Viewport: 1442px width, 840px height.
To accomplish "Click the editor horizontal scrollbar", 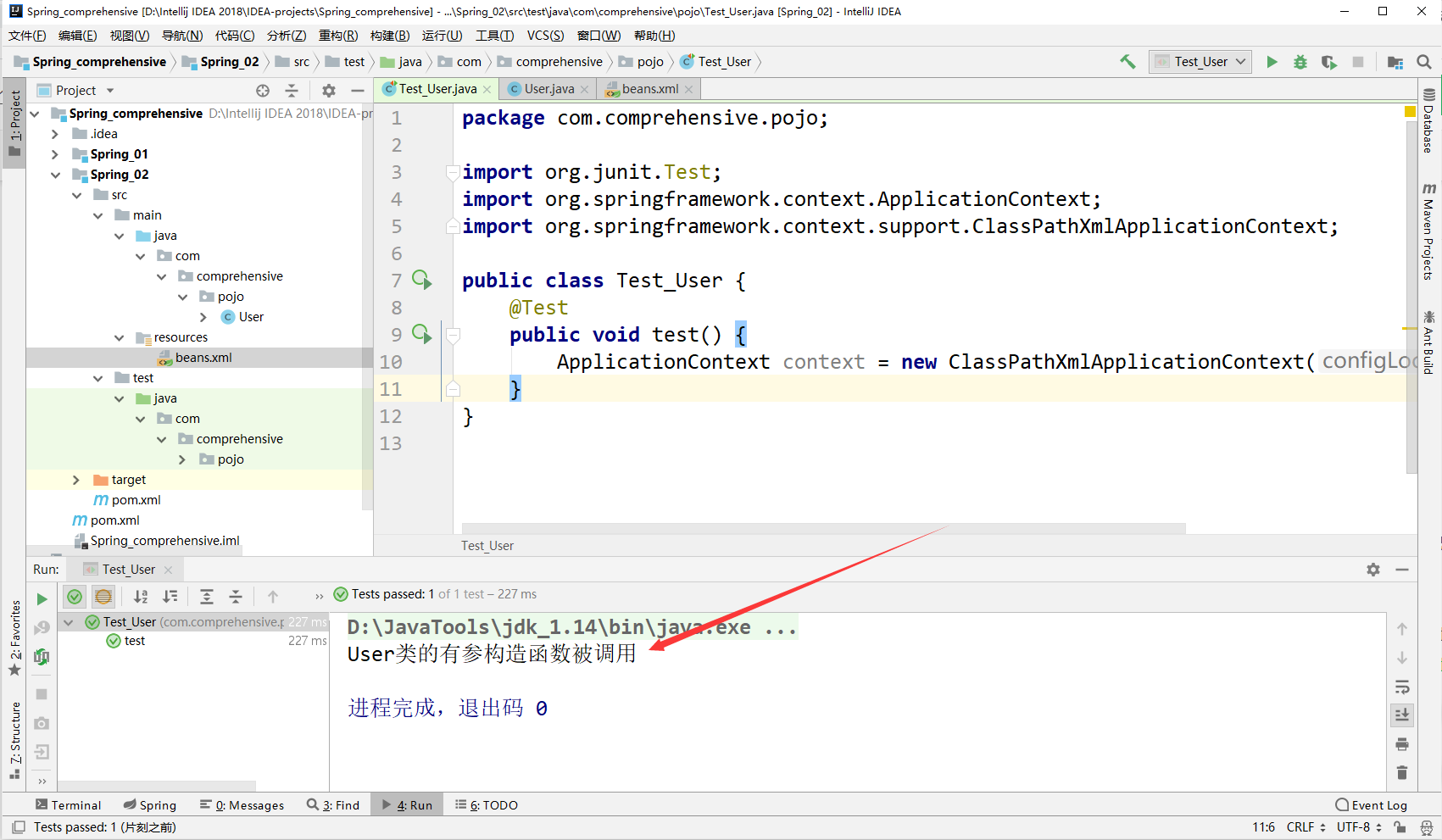I will pyautogui.click(x=823, y=529).
